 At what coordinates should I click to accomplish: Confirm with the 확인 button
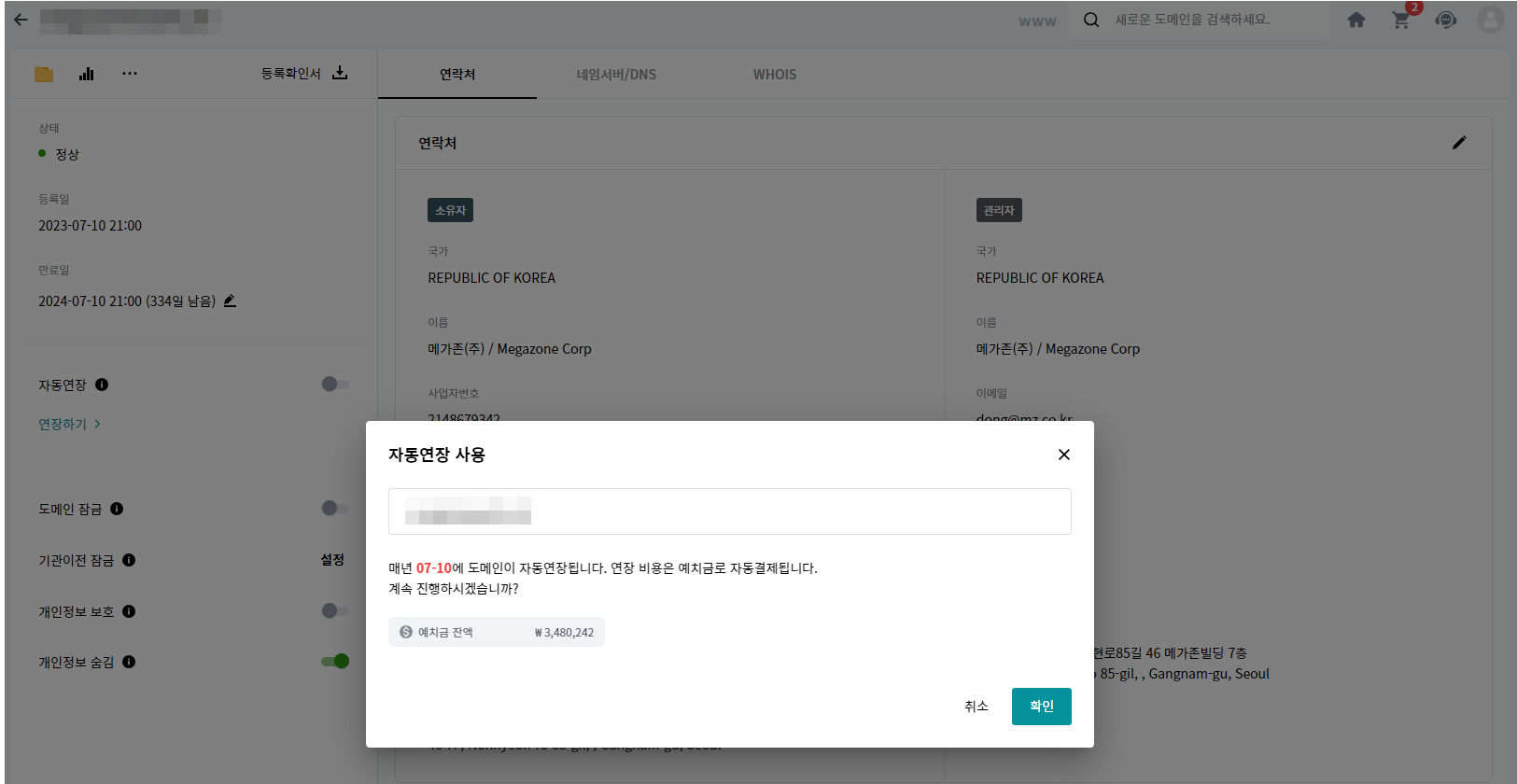tap(1041, 707)
